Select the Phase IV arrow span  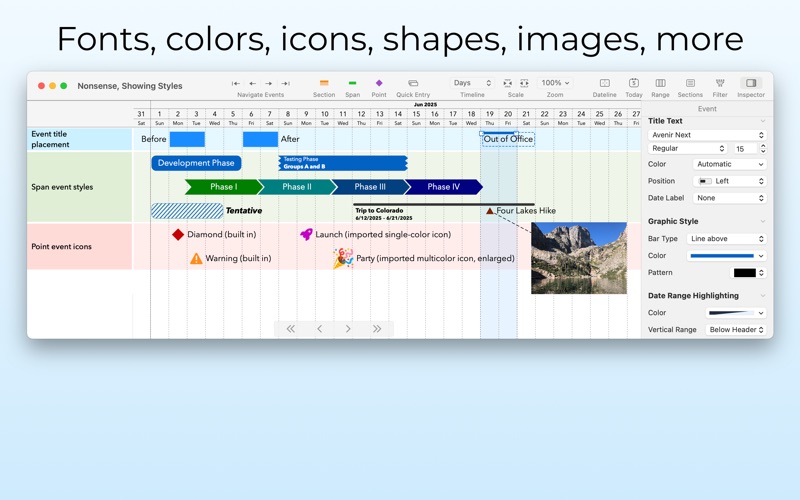tap(443, 187)
